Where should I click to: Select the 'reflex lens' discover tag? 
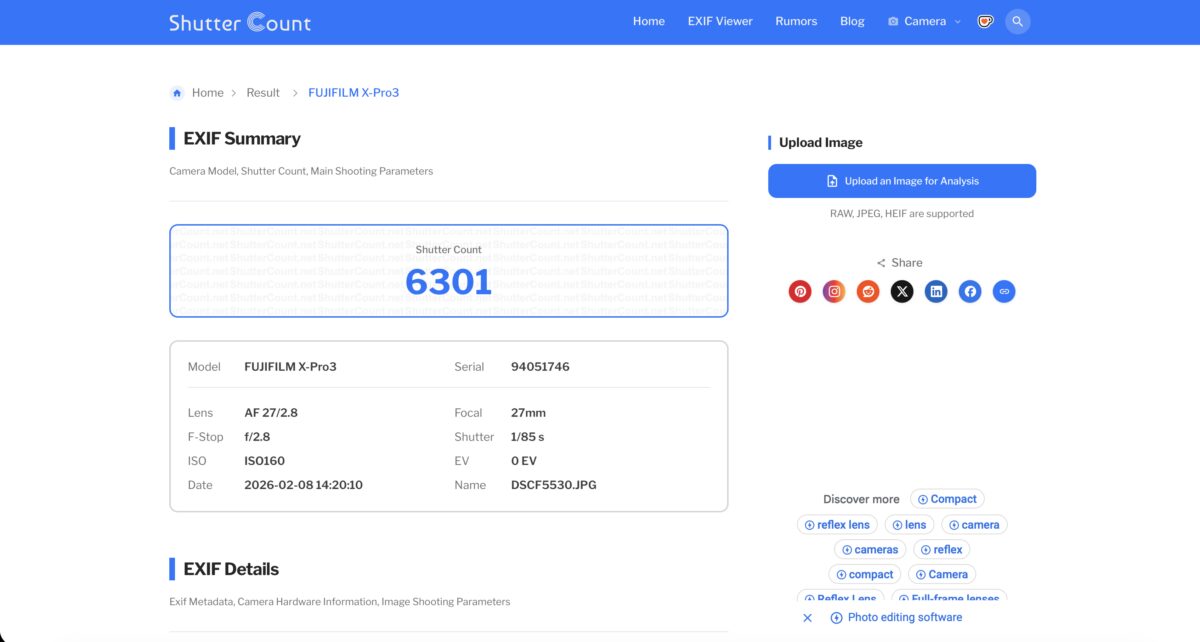pos(837,524)
